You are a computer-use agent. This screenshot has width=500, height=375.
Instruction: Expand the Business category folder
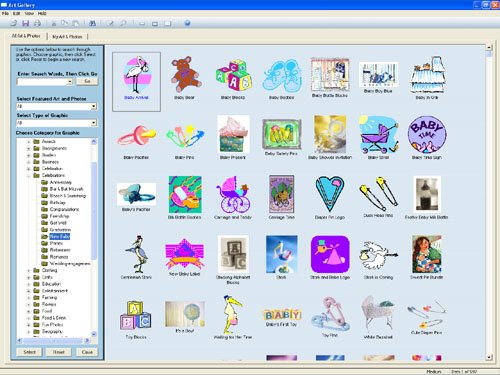pyautogui.click(x=29, y=162)
